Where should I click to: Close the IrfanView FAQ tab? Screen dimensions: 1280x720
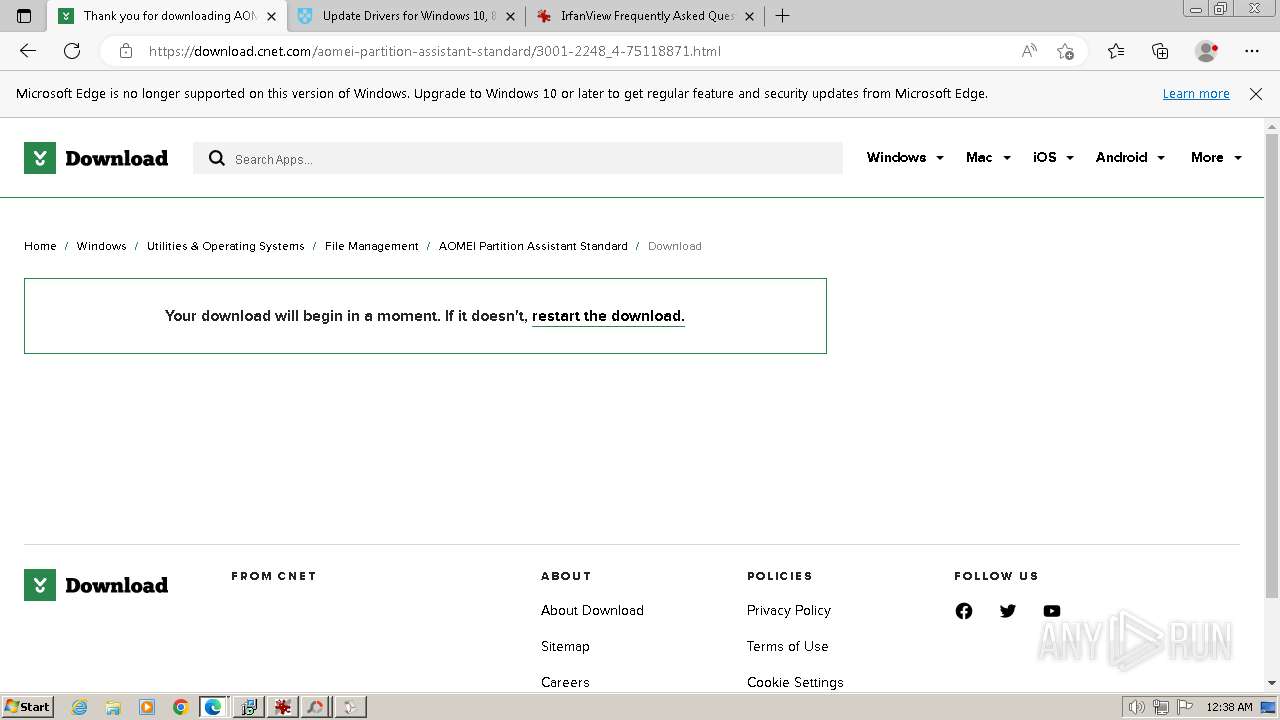pos(749,16)
